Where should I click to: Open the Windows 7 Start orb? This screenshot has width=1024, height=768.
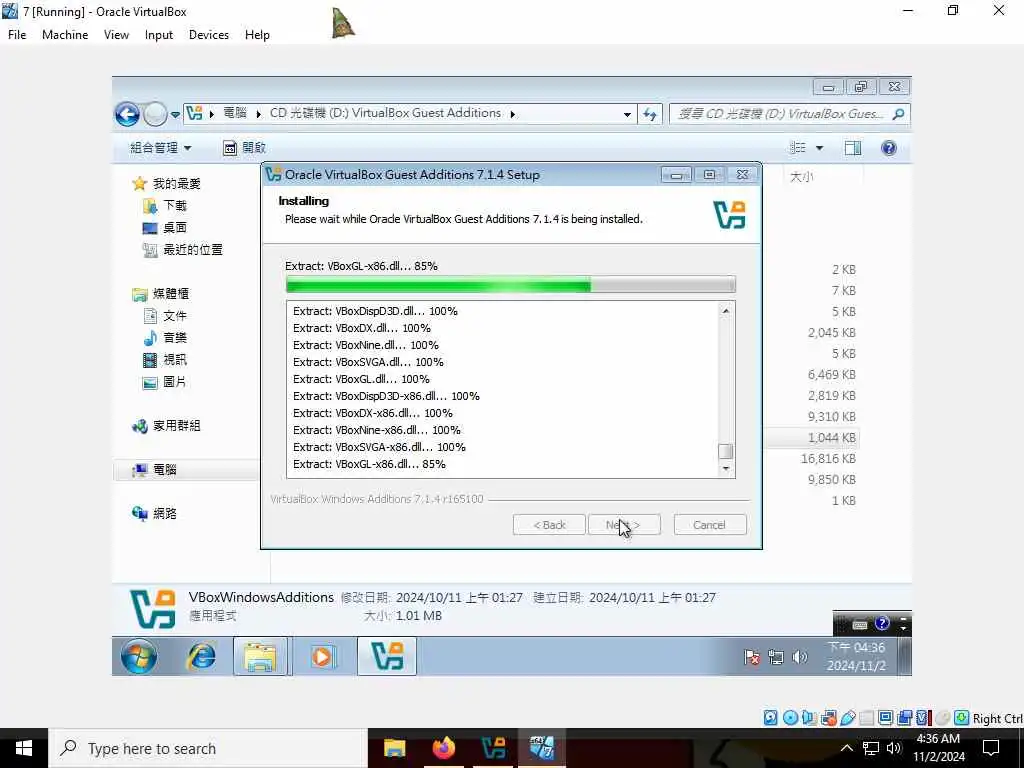tap(138, 656)
